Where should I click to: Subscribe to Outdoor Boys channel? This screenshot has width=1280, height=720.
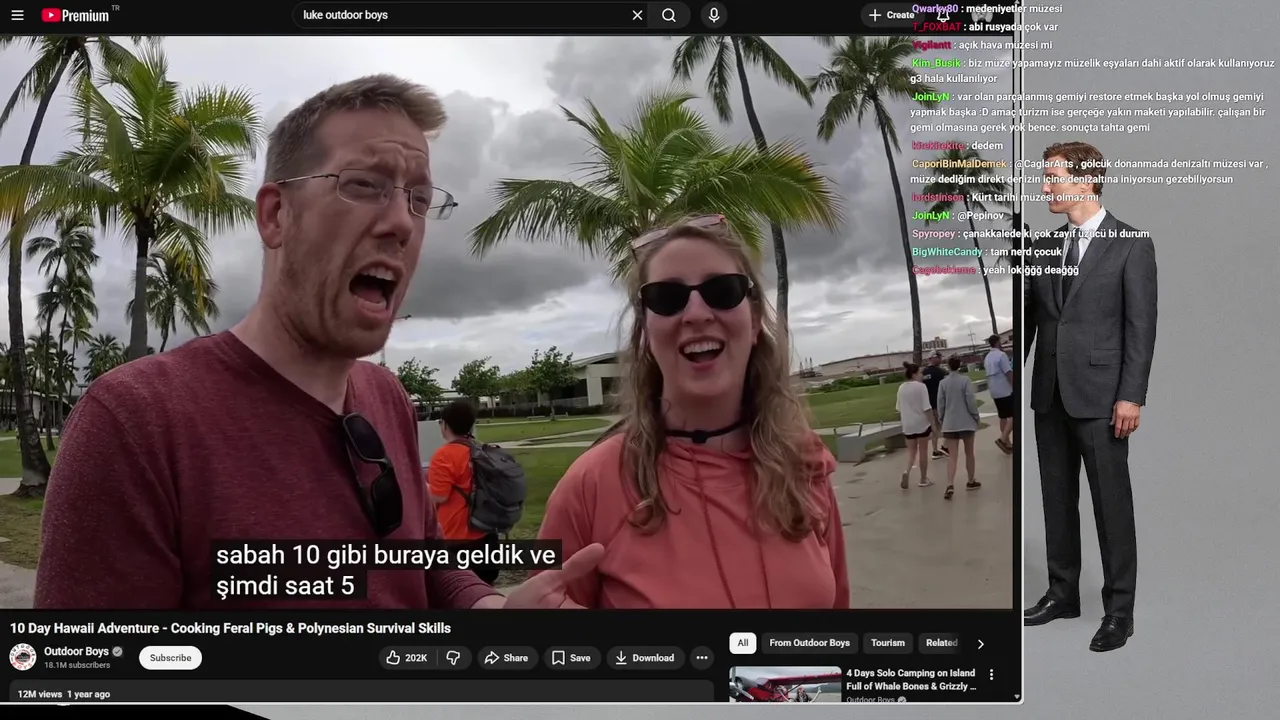[x=170, y=658]
